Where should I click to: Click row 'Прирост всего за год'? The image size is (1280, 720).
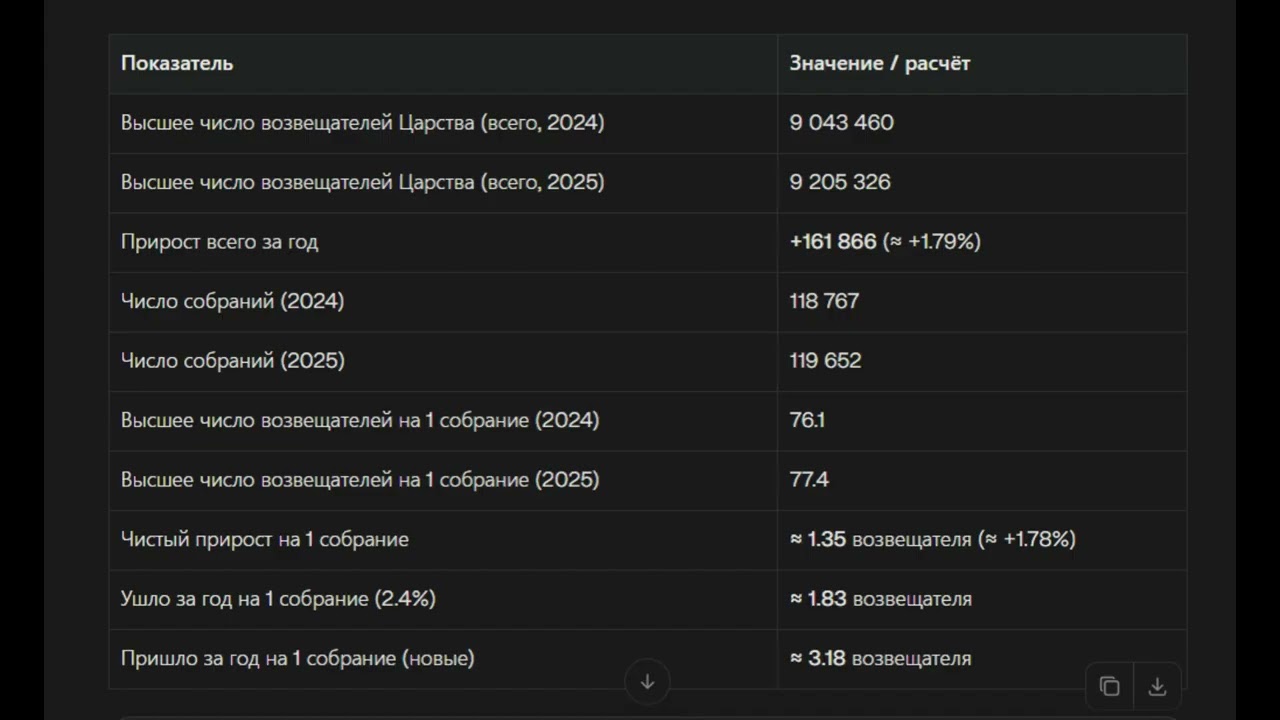pyautogui.click(x=648, y=242)
